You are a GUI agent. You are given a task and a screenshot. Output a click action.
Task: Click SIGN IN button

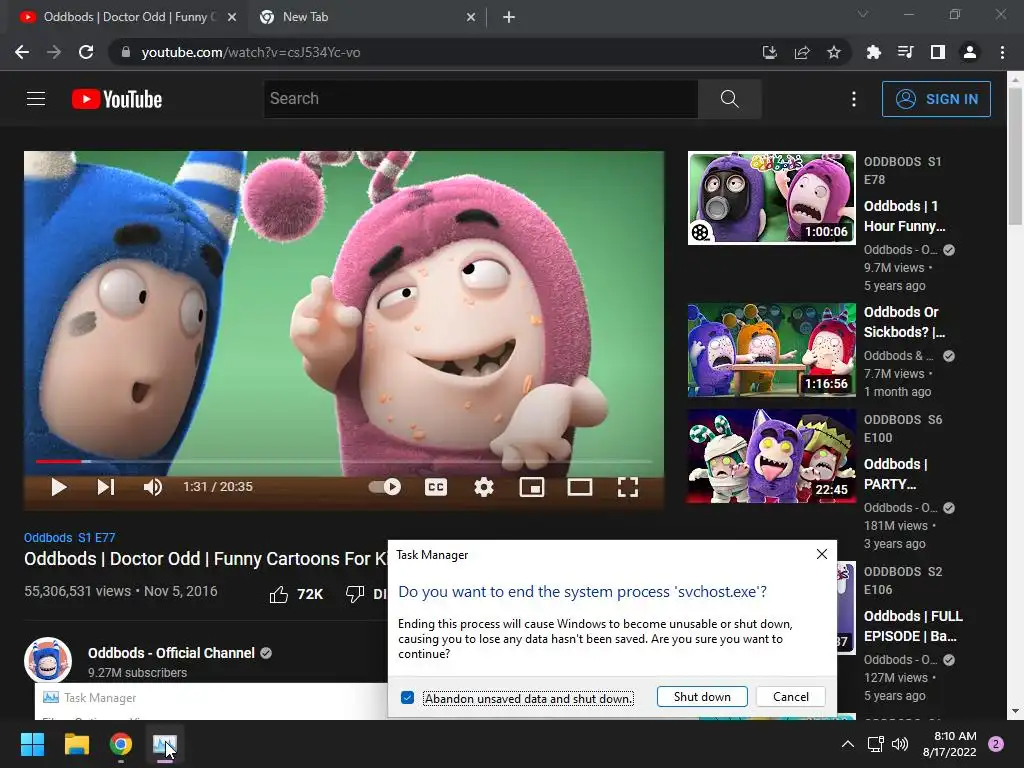[x=936, y=99]
